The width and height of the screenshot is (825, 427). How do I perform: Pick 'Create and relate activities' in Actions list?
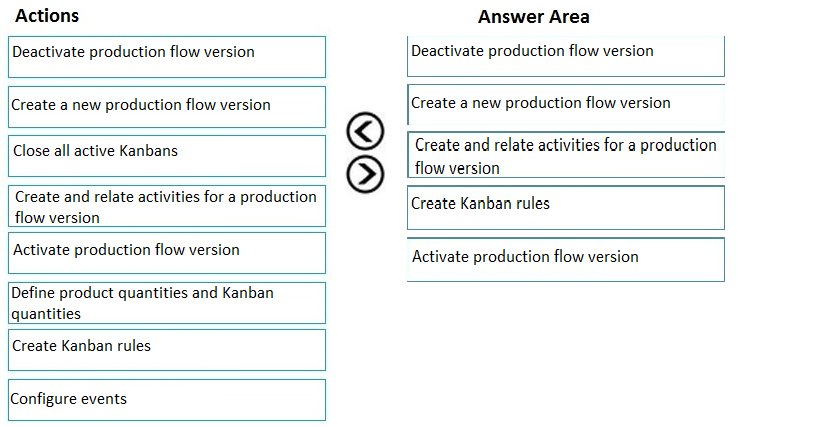tap(167, 206)
